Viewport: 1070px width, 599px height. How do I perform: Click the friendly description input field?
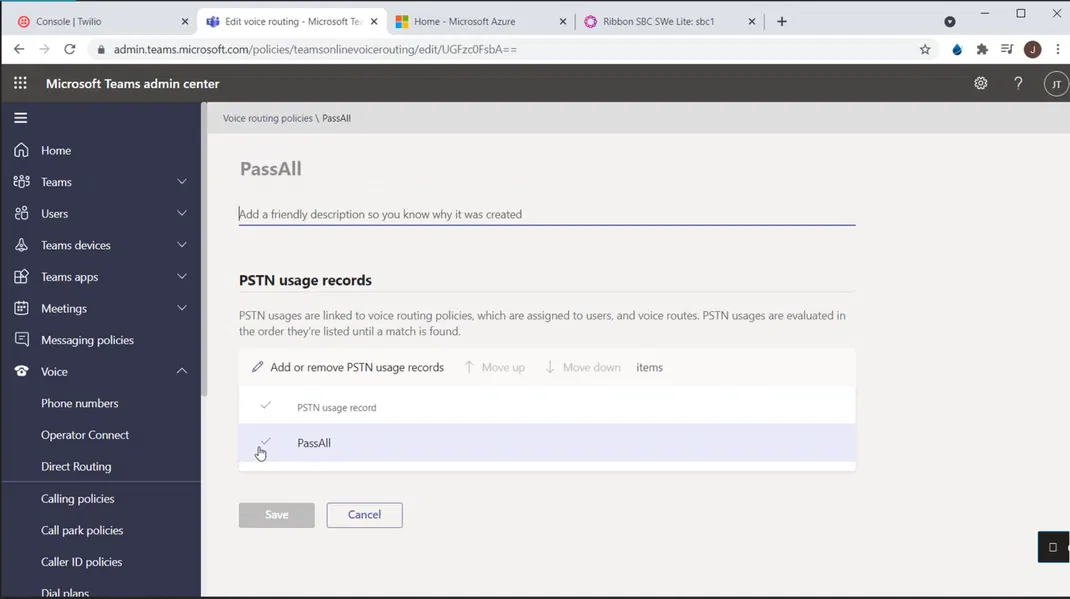[x=546, y=214]
